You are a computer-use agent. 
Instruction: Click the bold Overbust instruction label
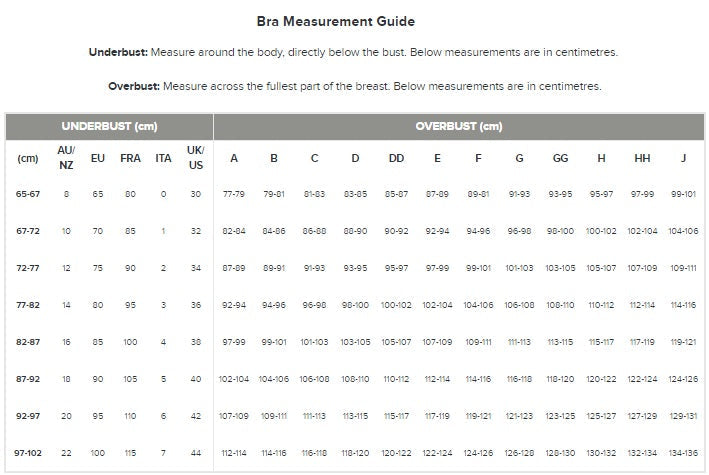tap(135, 86)
